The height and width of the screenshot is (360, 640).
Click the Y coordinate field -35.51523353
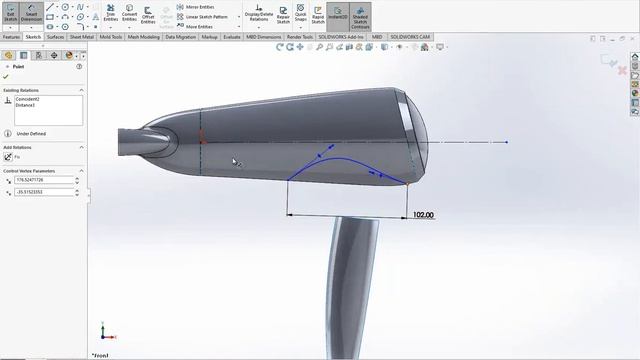click(x=44, y=192)
